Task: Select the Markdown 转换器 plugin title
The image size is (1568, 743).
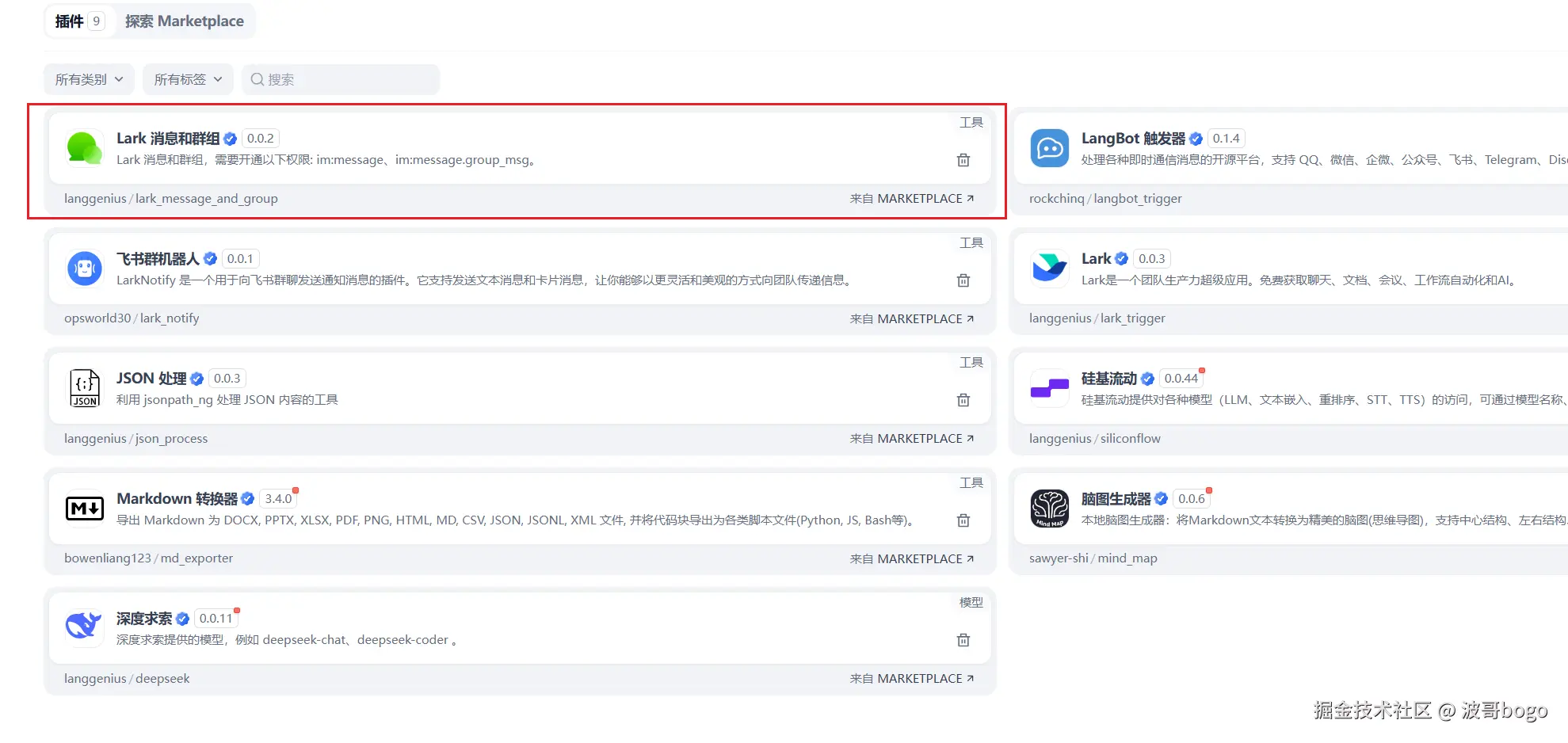Action: click(x=177, y=499)
